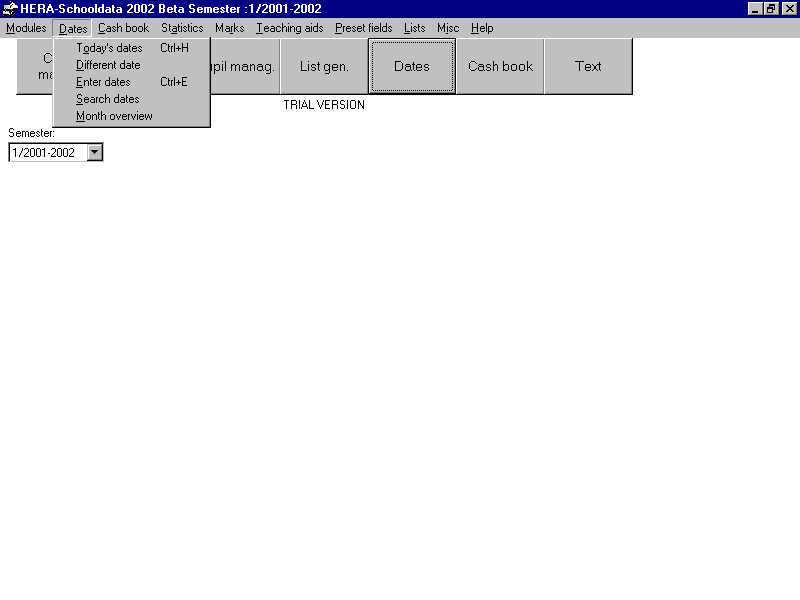Viewport: 800px width, 600px height.
Task: Choose Enter dates menu entry
Action: (132, 82)
